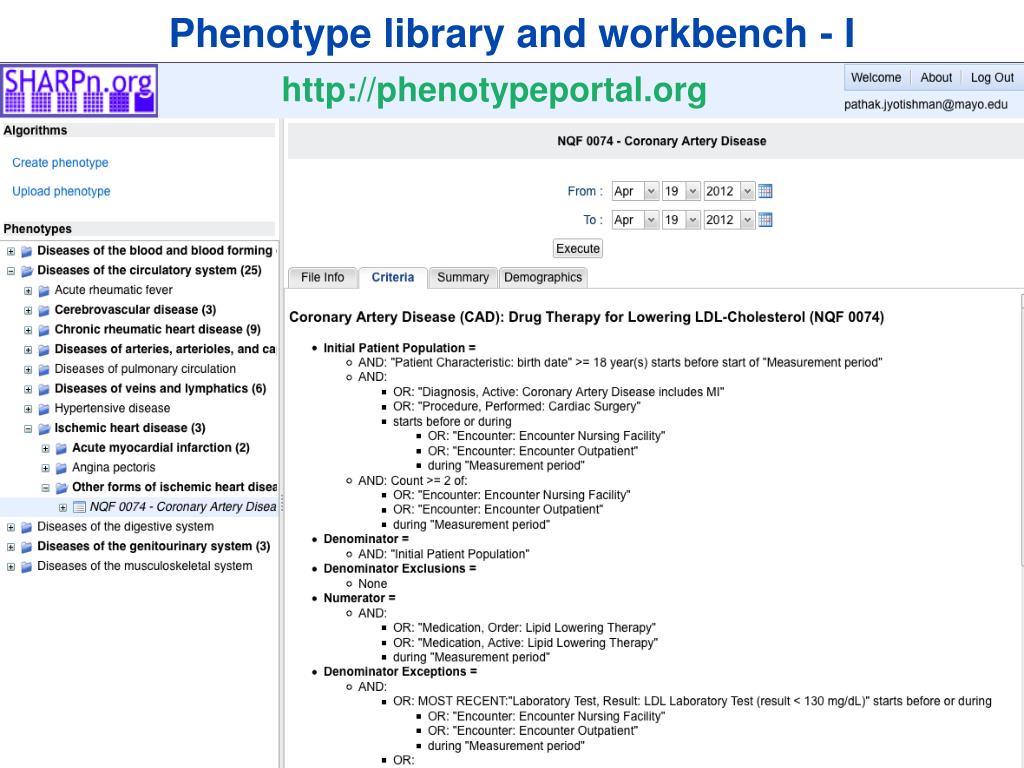The image size is (1024, 768).
Task: Click folder icon beside Acute rheumatic fever
Action: pos(44,291)
